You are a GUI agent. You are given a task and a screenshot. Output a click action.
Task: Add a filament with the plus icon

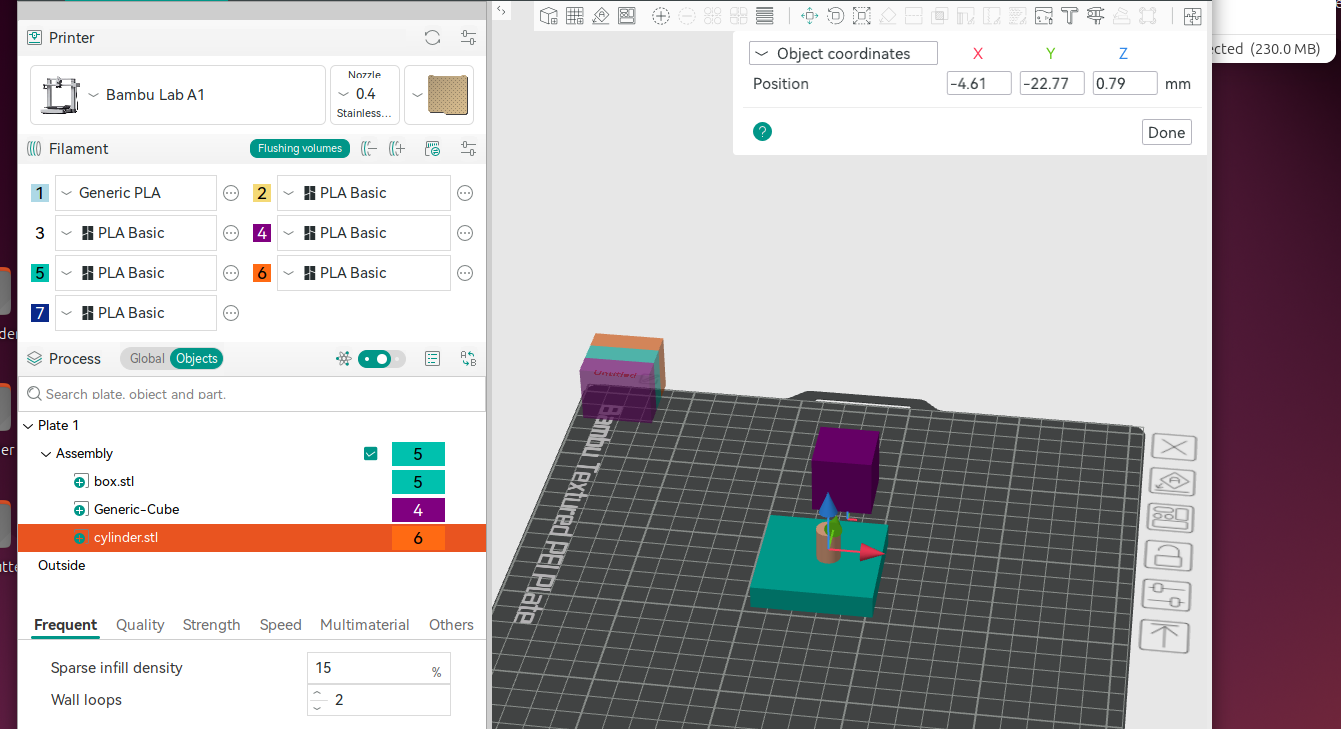[x=397, y=149]
